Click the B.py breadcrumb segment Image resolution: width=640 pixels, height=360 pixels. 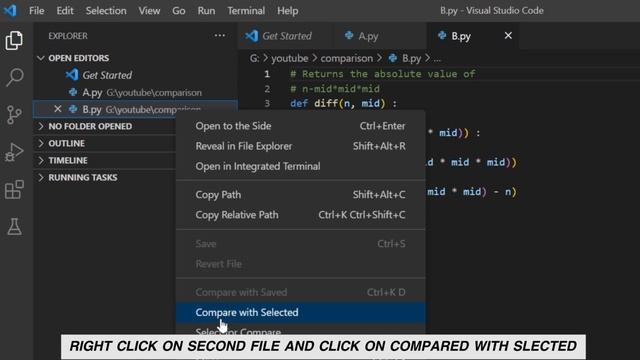(x=411, y=58)
